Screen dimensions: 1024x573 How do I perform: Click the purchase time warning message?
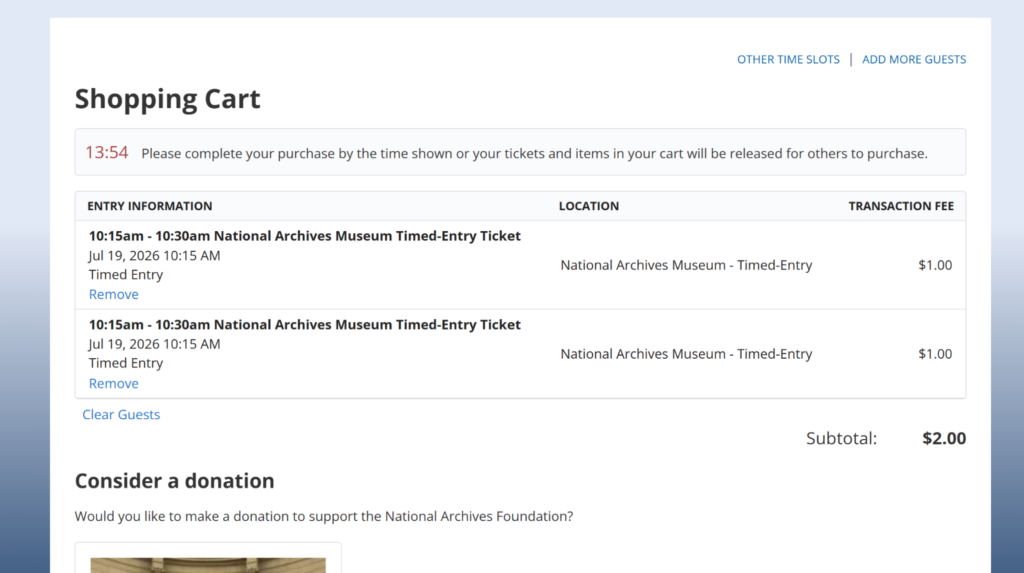pyautogui.click(x=534, y=154)
